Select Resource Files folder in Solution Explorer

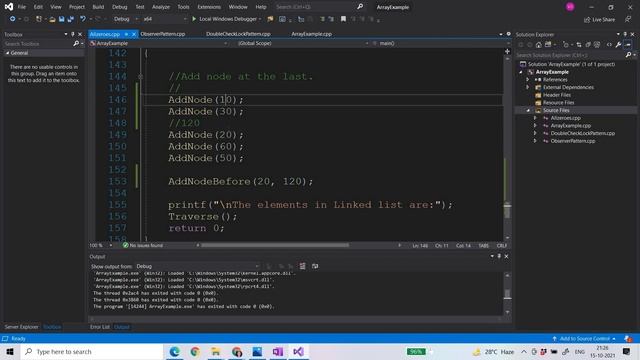tap(558, 103)
